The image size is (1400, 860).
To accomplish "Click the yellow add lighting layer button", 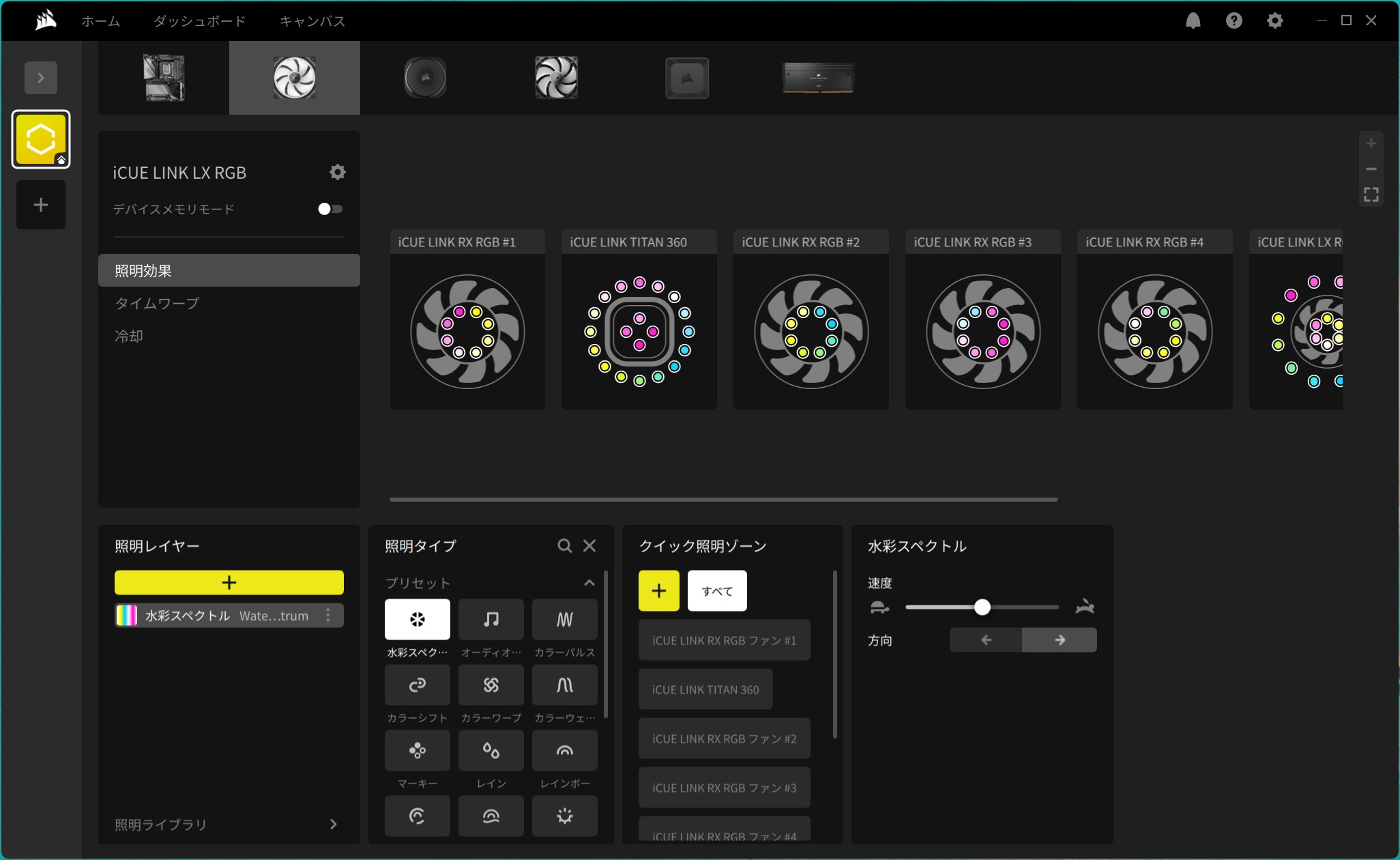I will coord(229,582).
